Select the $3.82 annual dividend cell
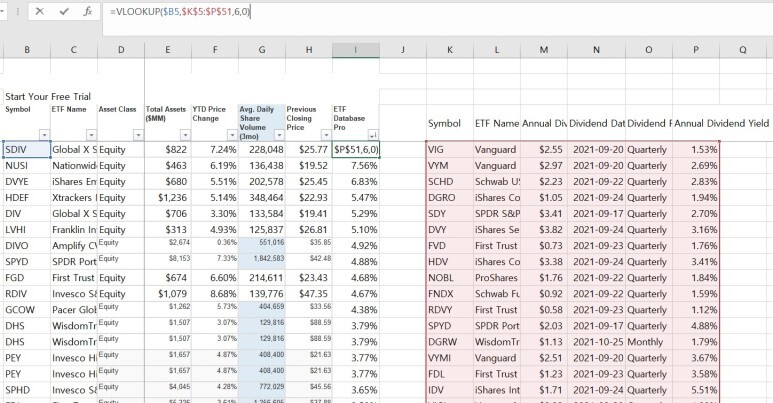Screen dimensions: 773x403 [544, 230]
